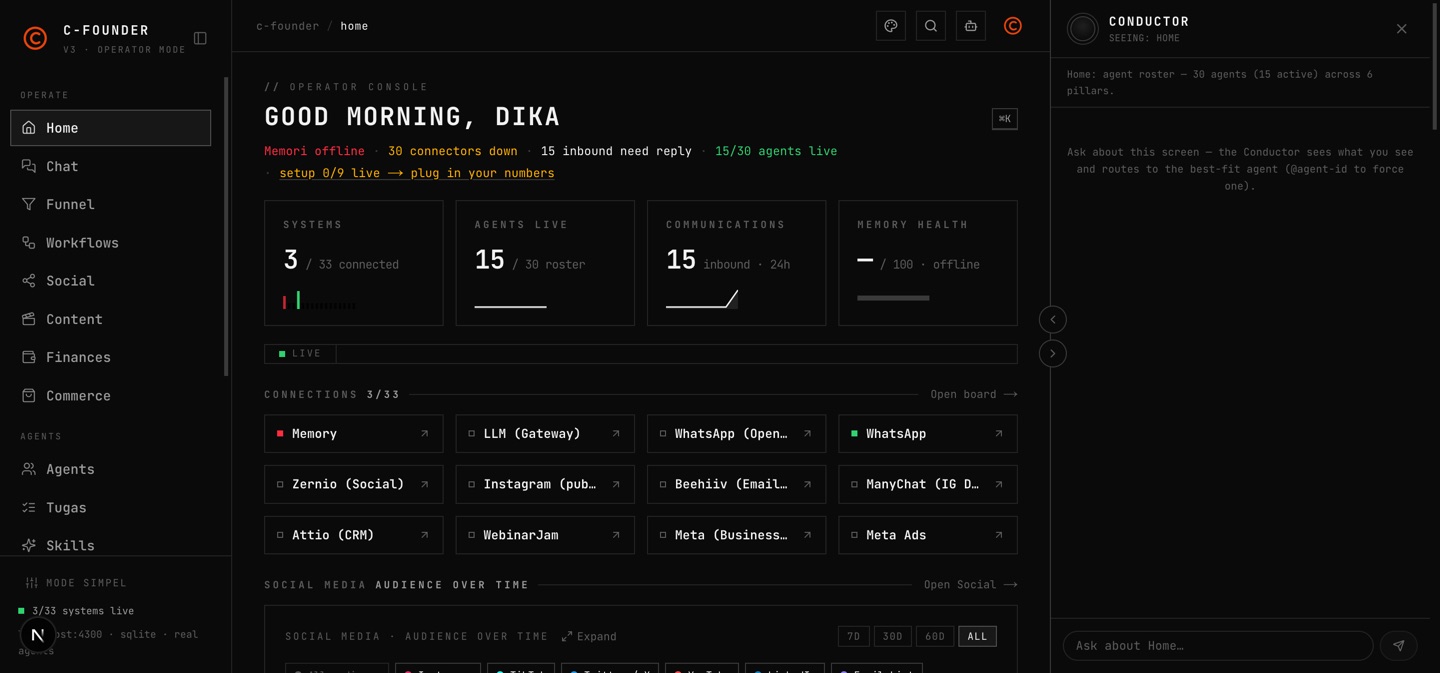Screen dimensions: 1440x673
Task: Click the orange C profile icon in header
Action: [x=1013, y=26]
